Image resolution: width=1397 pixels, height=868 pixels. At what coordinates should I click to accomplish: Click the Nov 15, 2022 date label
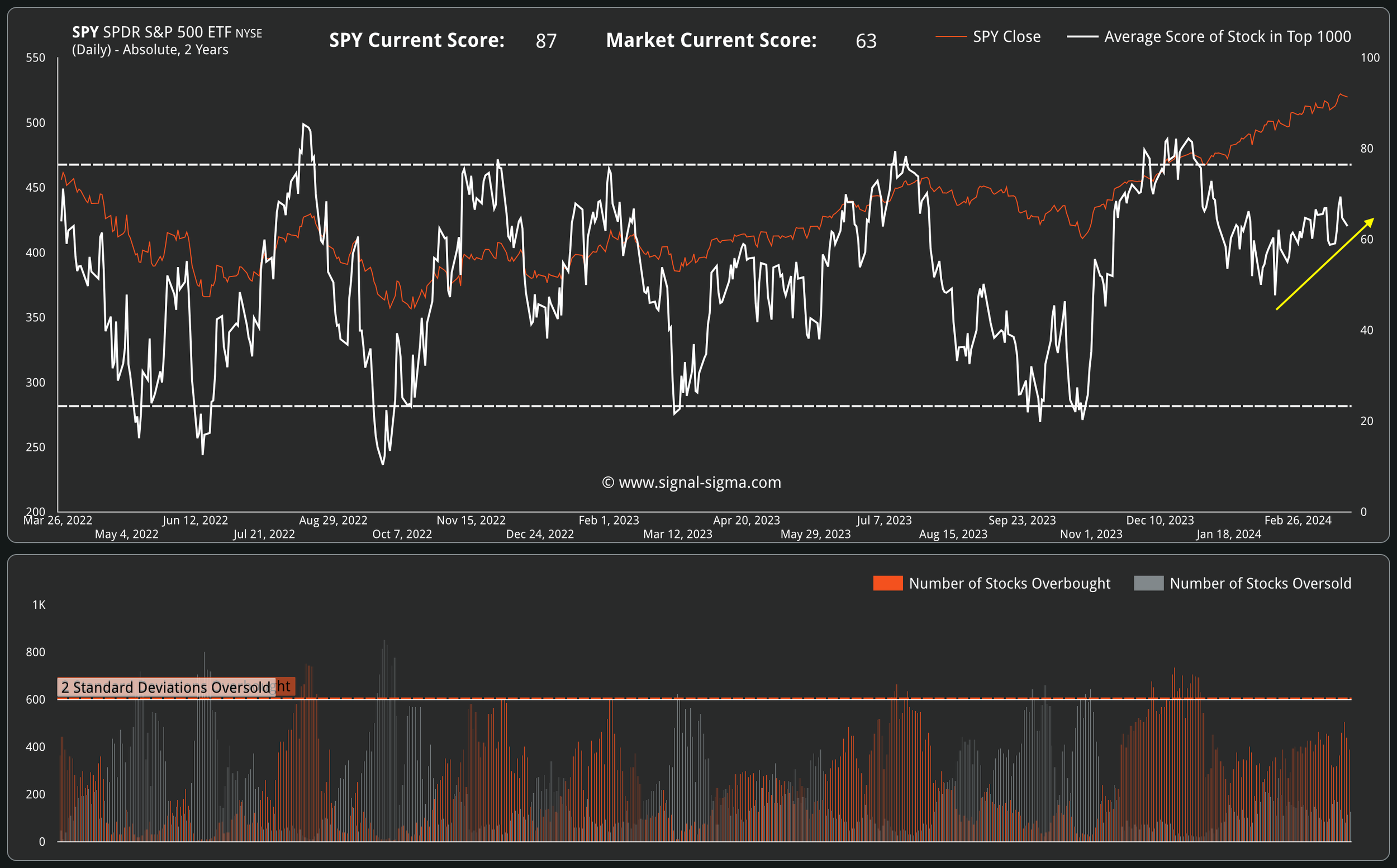tap(471, 520)
